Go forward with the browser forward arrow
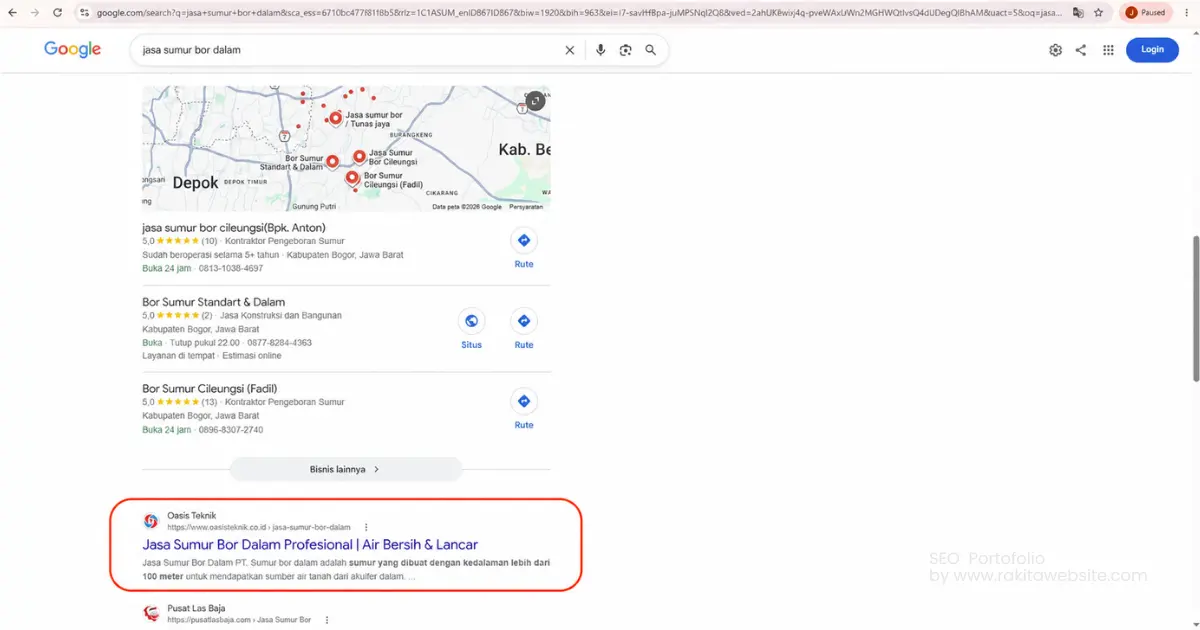 click(x=35, y=12)
